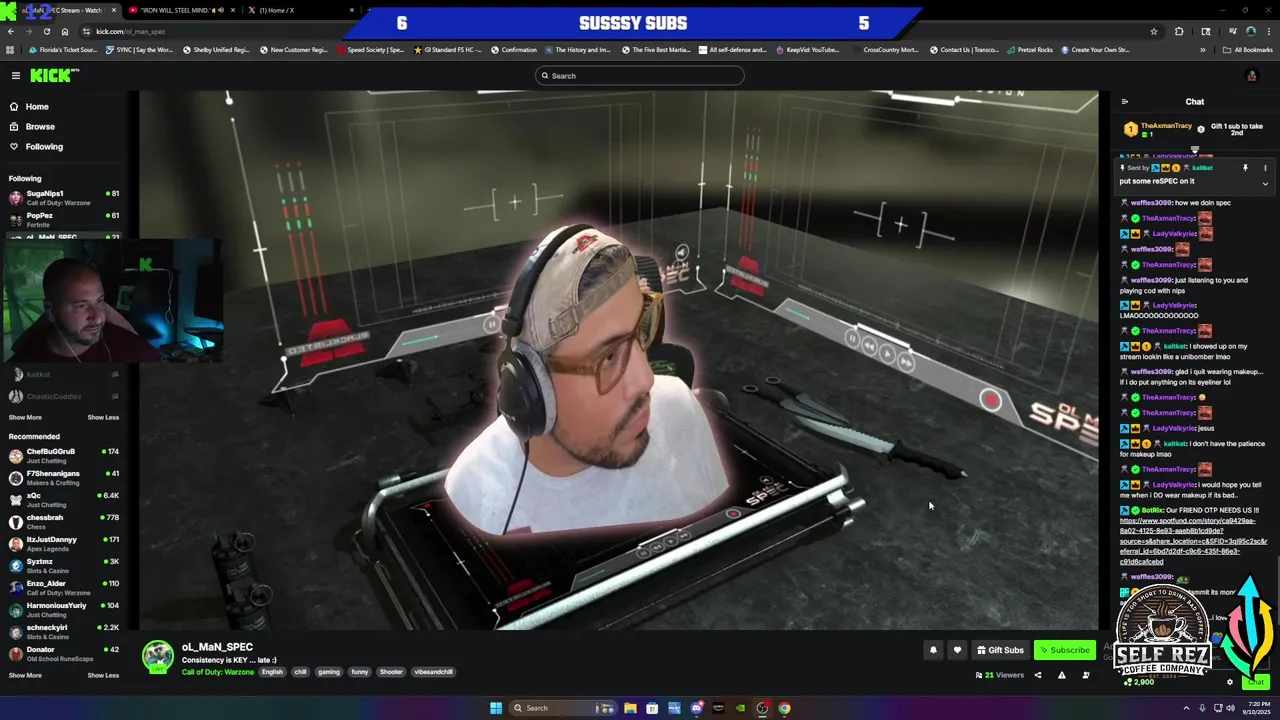Click the green Subscribe button
Screen dimensions: 1280x720
point(1065,650)
